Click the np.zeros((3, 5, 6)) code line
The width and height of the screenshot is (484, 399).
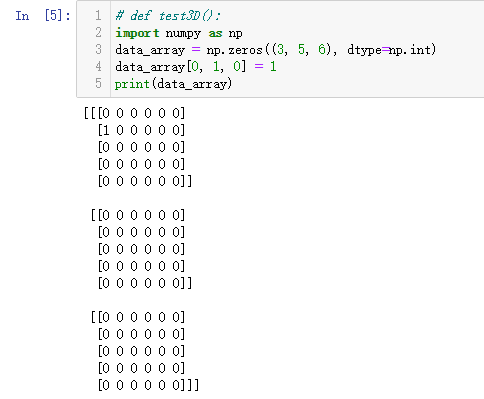(x=275, y=50)
